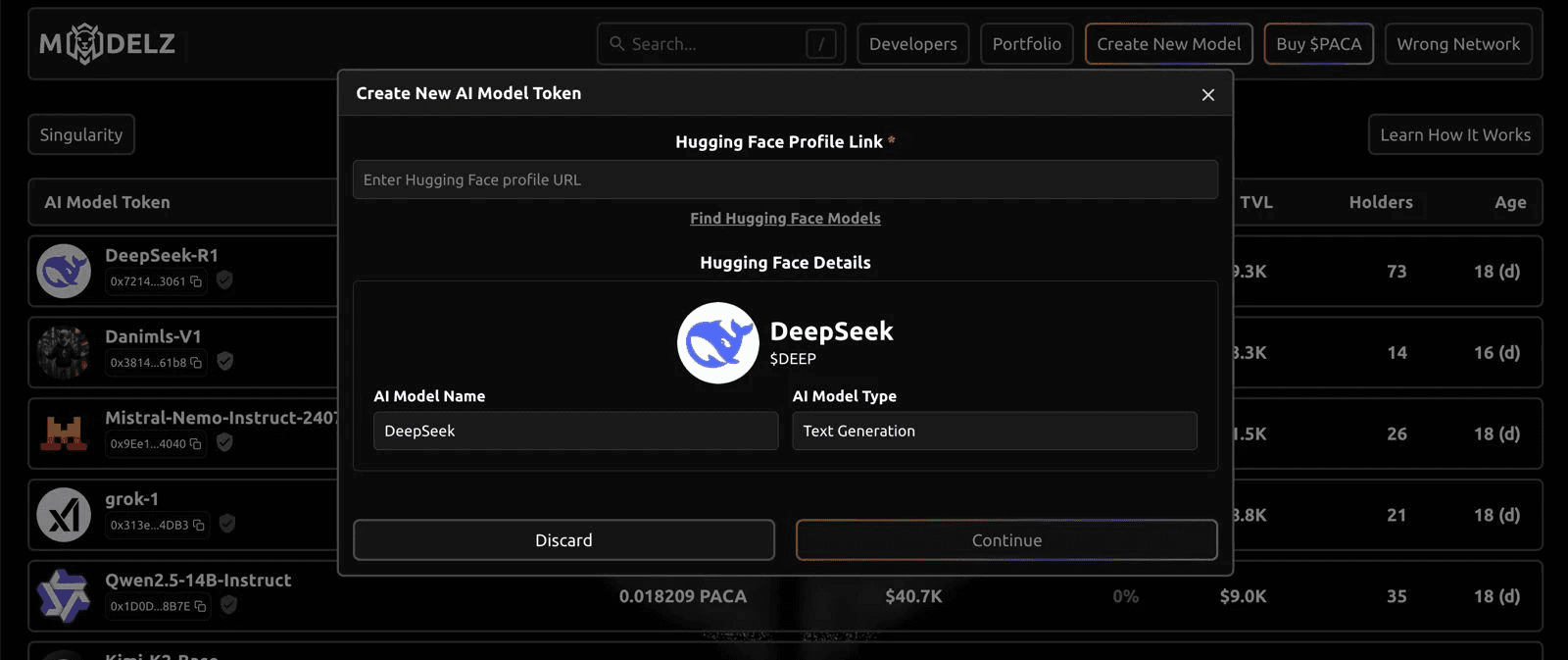The image size is (1568, 660).
Task: Click the Wrong Network button
Action: pyautogui.click(x=1458, y=44)
